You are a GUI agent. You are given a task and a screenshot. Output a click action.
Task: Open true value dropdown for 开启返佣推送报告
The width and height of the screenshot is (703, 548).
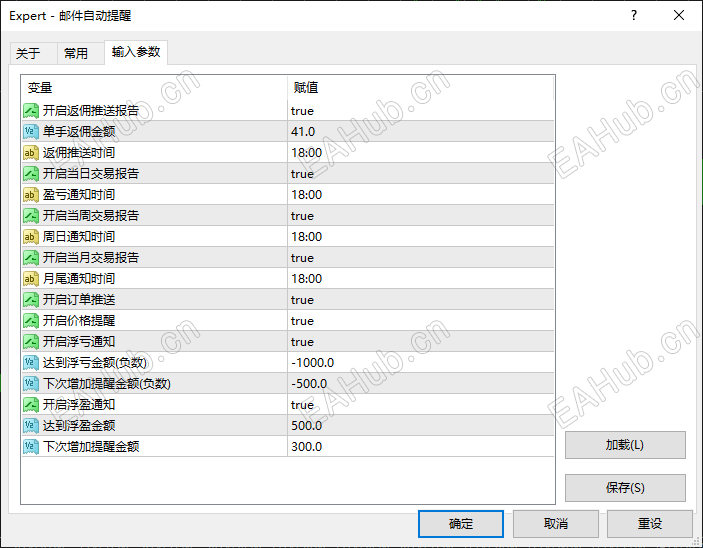pos(421,111)
